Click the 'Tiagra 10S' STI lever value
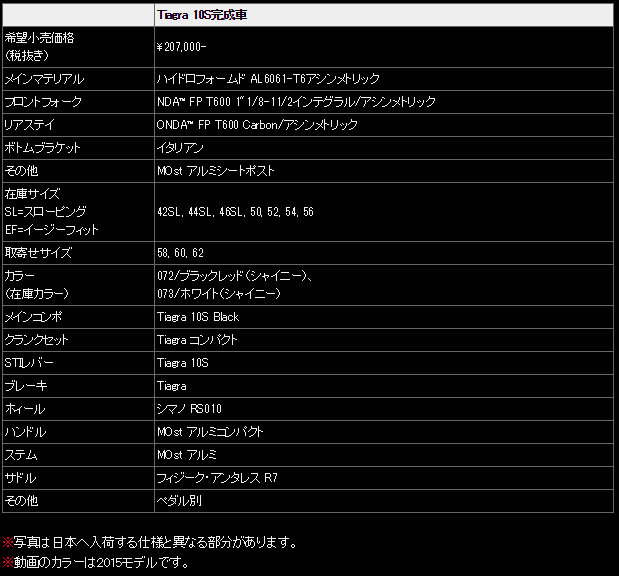 (x=182, y=362)
